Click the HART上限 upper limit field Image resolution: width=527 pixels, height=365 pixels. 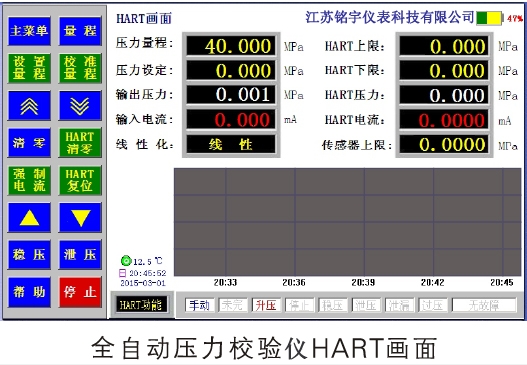pyautogui.click(x=444, y=46)
